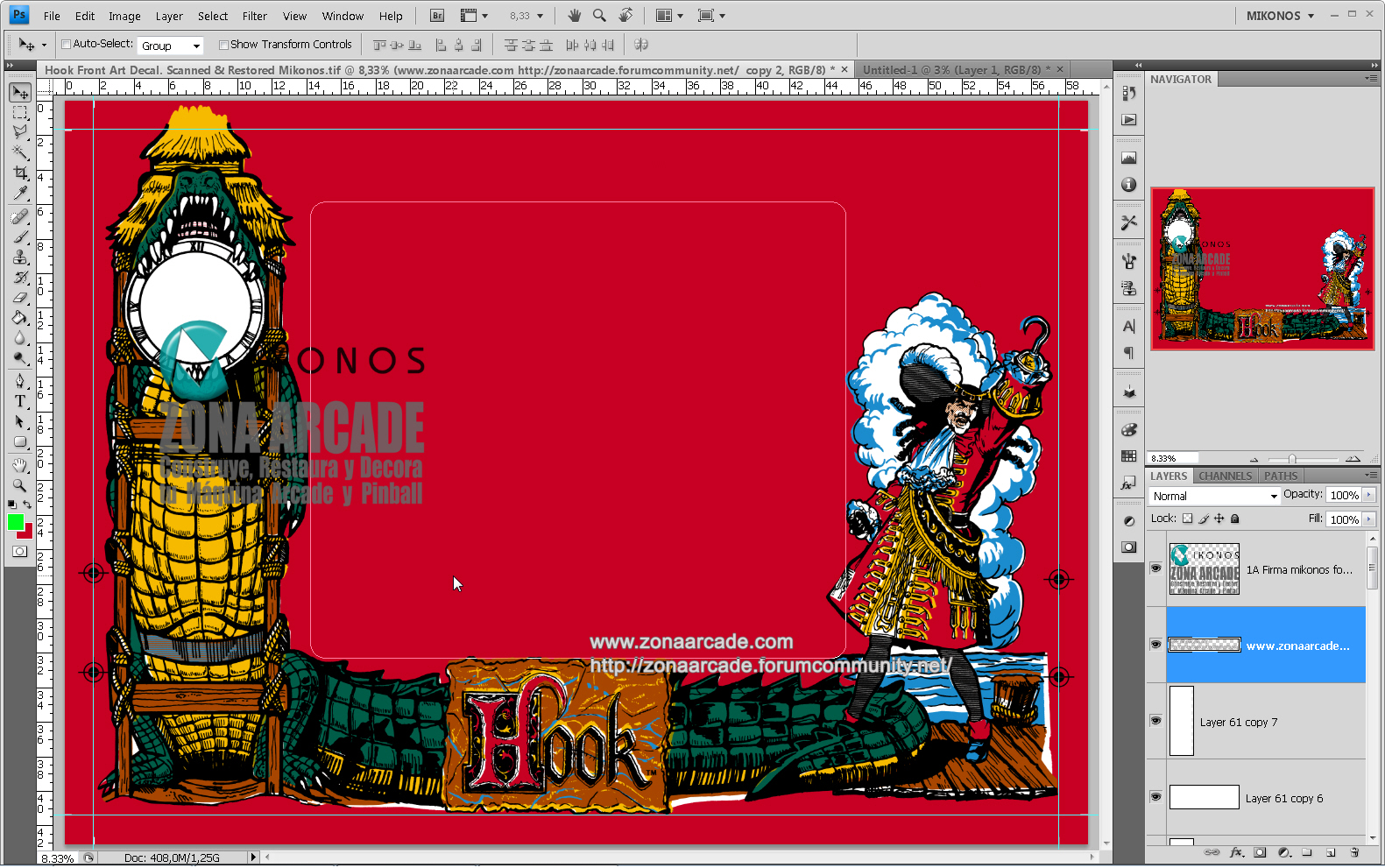
Task: Select the Paint Bucket tool
Action: (20, 317)
